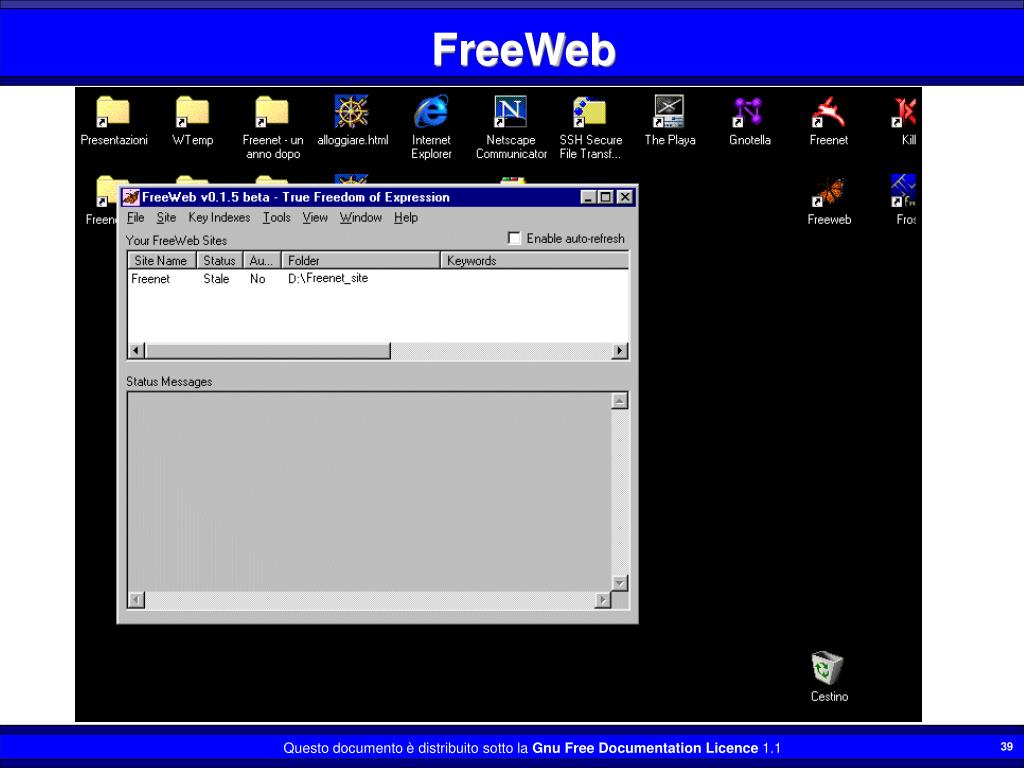Image resolution: width=1024 pixels, height=768 pixels.
Task: Open the Tools menu
Action: click(276, 217)
